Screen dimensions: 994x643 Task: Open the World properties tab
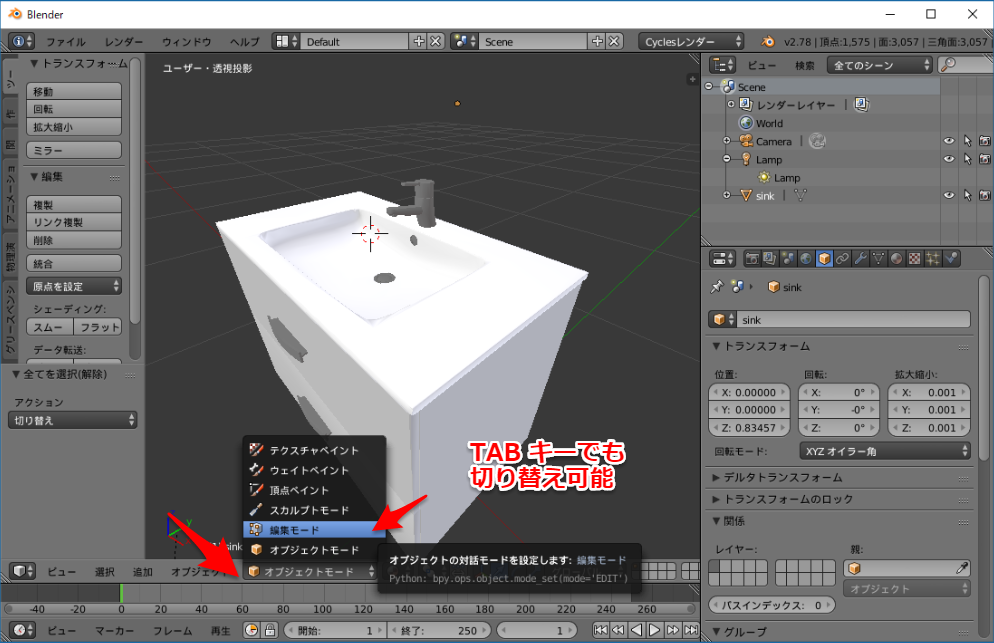pos(806,258)
